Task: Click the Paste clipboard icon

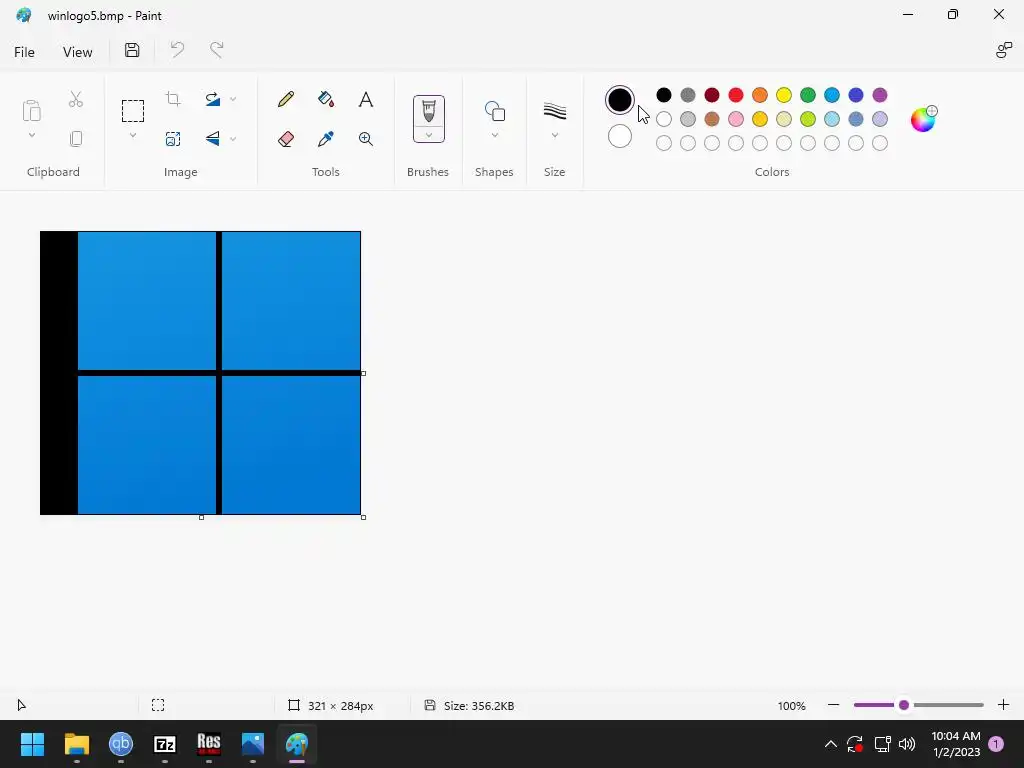Action: pos(31,110)
